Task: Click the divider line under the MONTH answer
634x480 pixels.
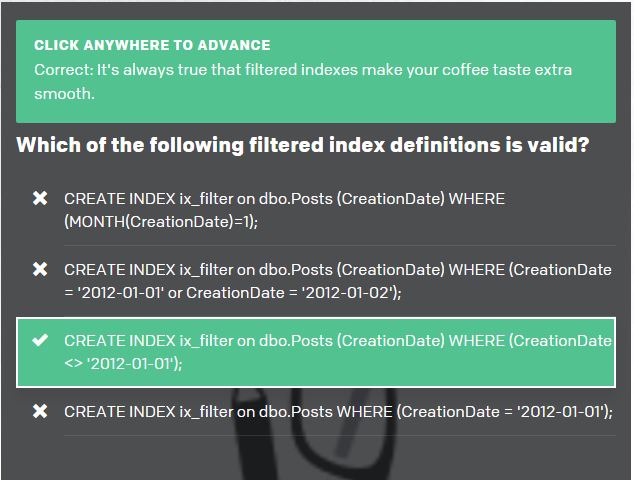Action: pyautogui.click(x=340, y=245)
